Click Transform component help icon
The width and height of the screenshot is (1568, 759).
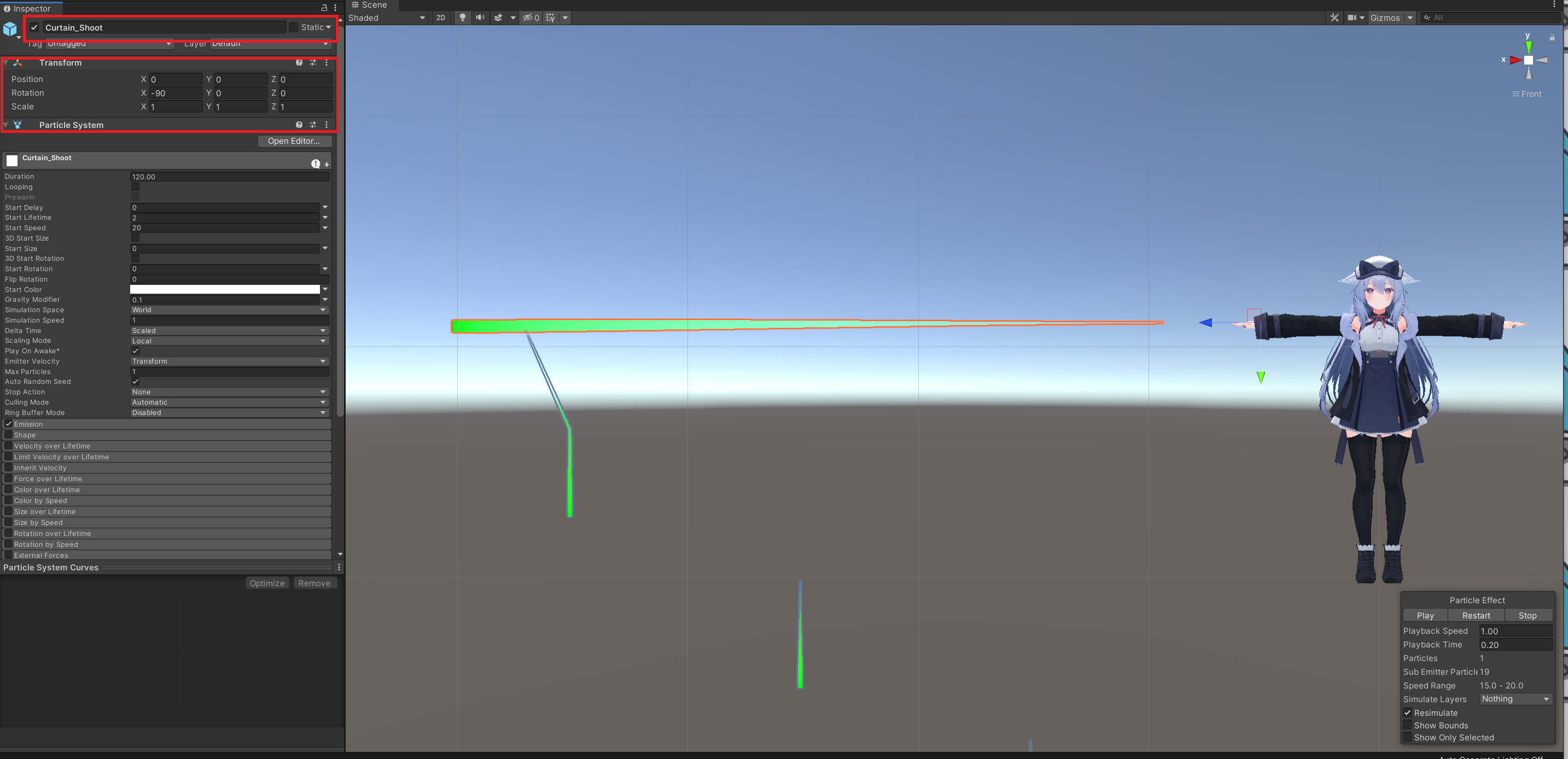click(x=299, y=63)
